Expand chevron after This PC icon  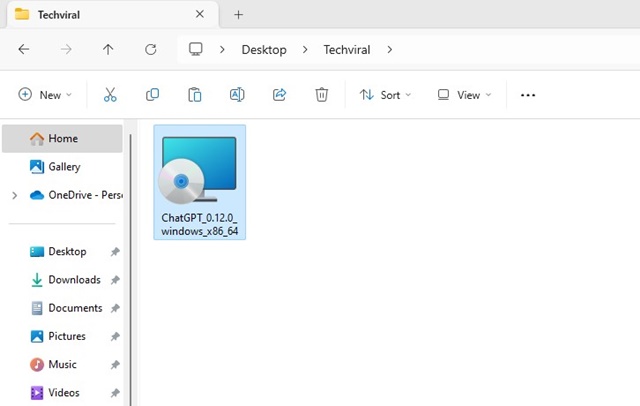click(x=222, y=49)
